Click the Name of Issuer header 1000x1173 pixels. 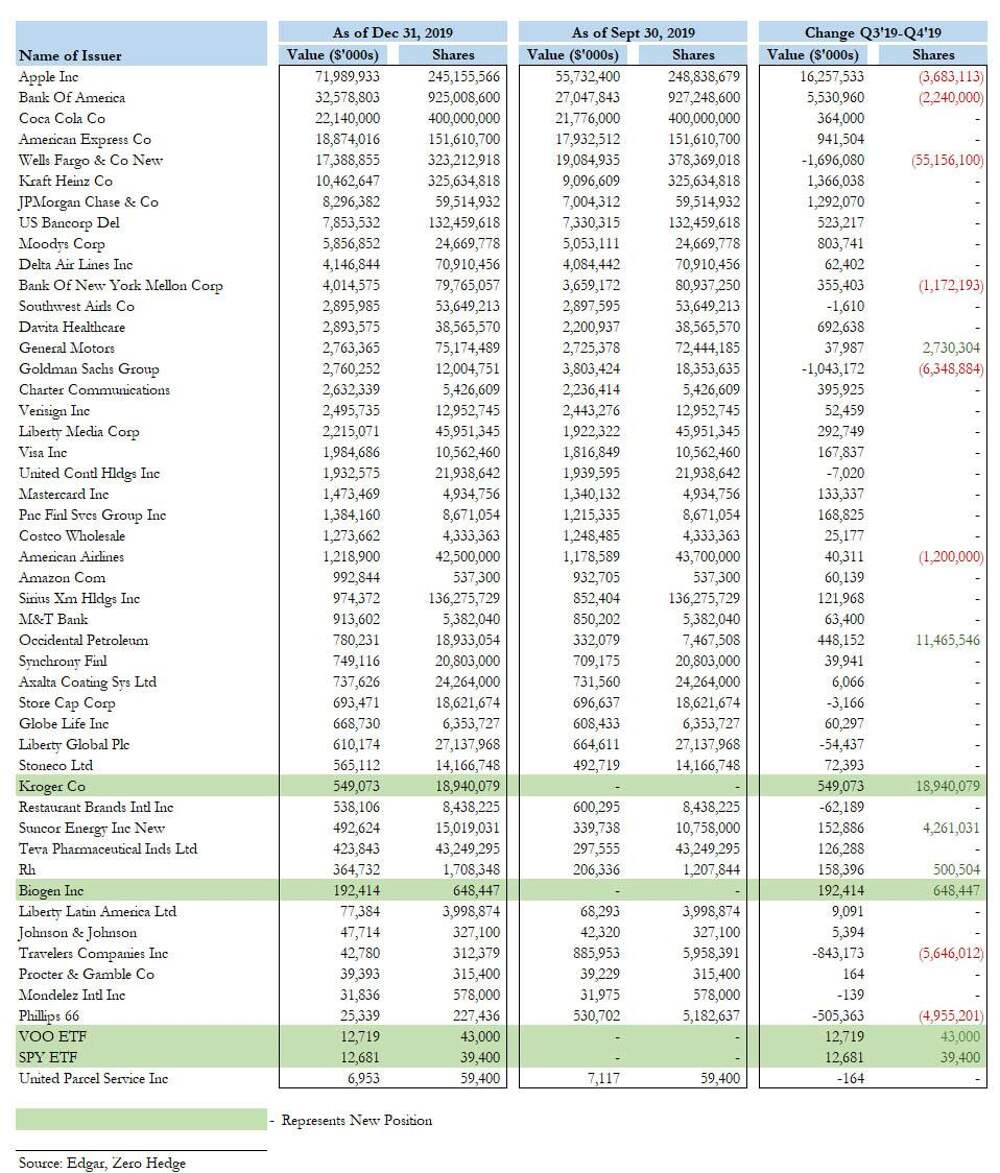point(71,55)
